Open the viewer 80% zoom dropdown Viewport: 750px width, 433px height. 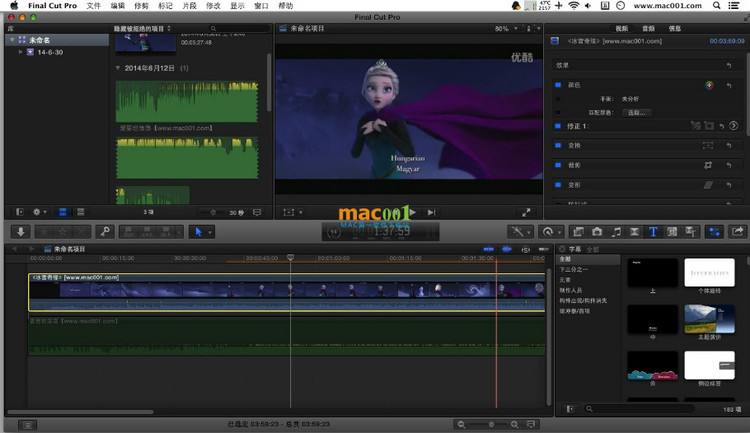(x=506, y=29)
